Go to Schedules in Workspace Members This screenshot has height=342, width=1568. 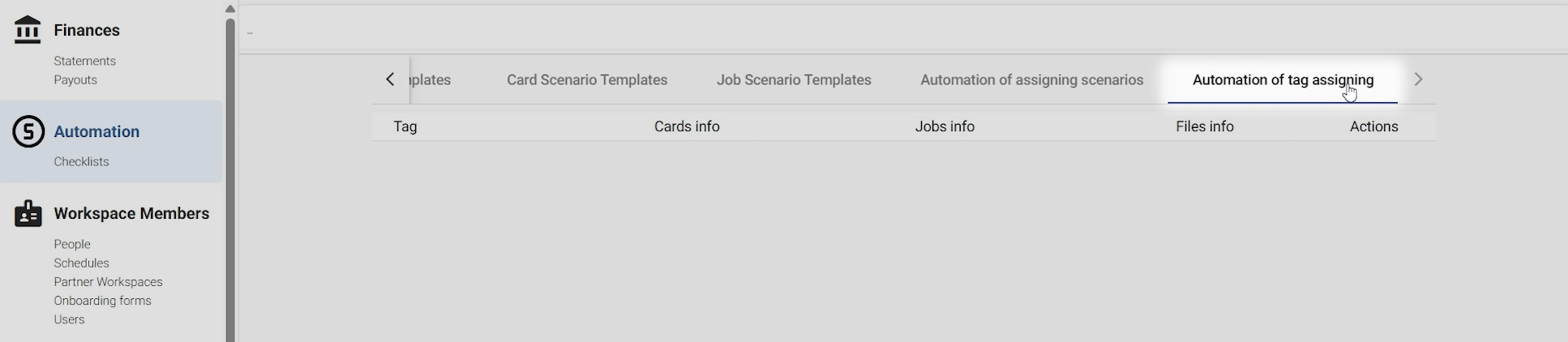tap(81, 263)
